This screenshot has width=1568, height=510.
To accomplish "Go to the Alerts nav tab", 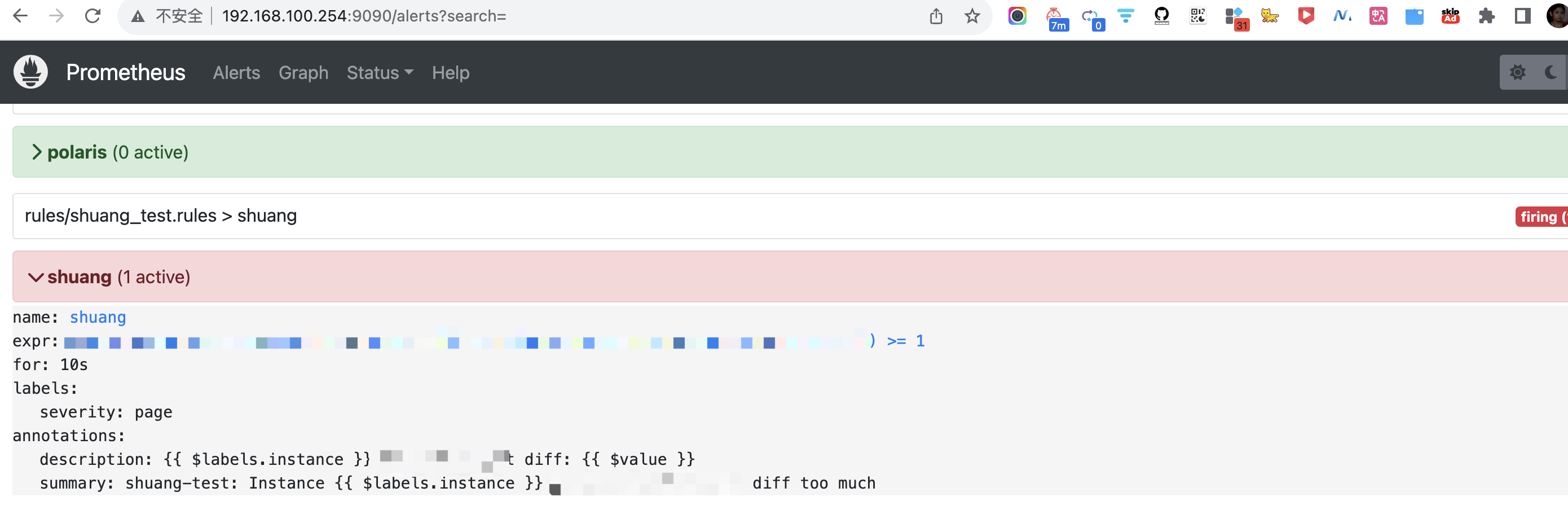I will click(236, 72).
